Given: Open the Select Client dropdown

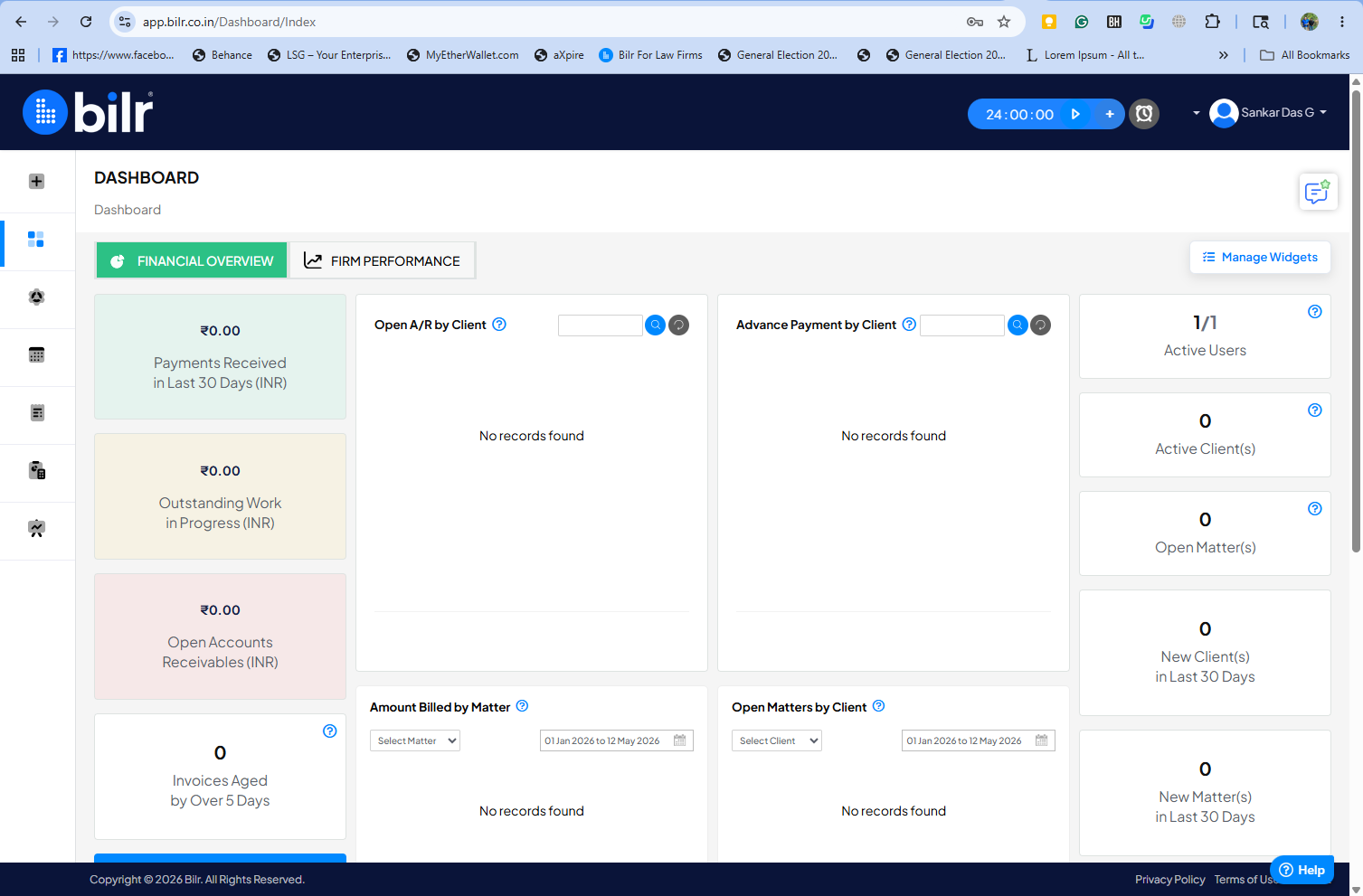Looking at the screenshot, I should coord(777,740).
